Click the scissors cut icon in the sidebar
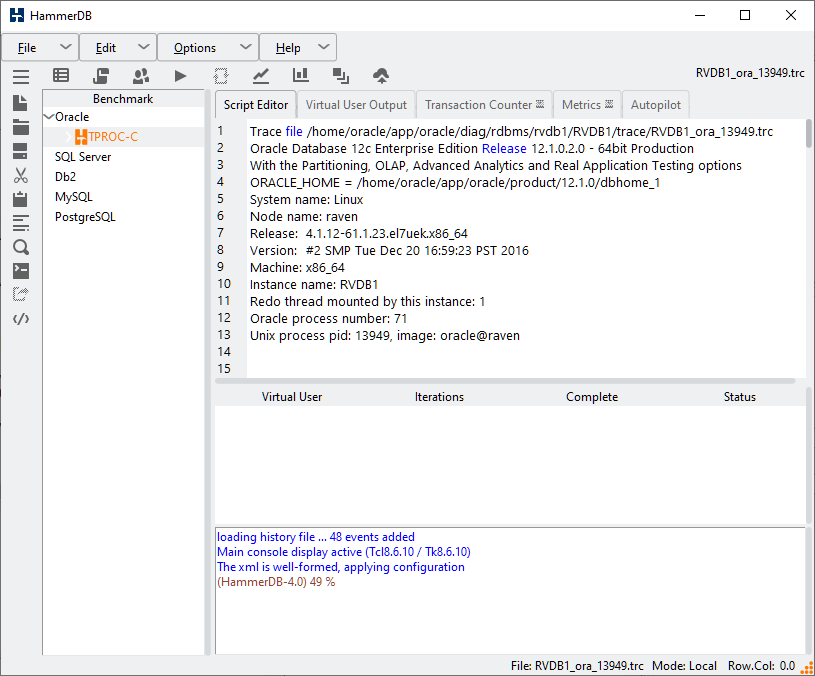 pyautogui.click(x=21, y=175)
